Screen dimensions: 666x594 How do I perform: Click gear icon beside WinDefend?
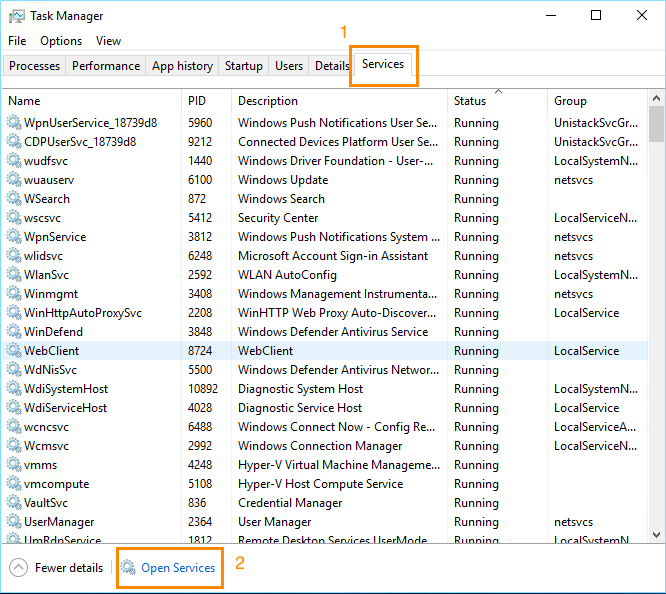point(14,331)
